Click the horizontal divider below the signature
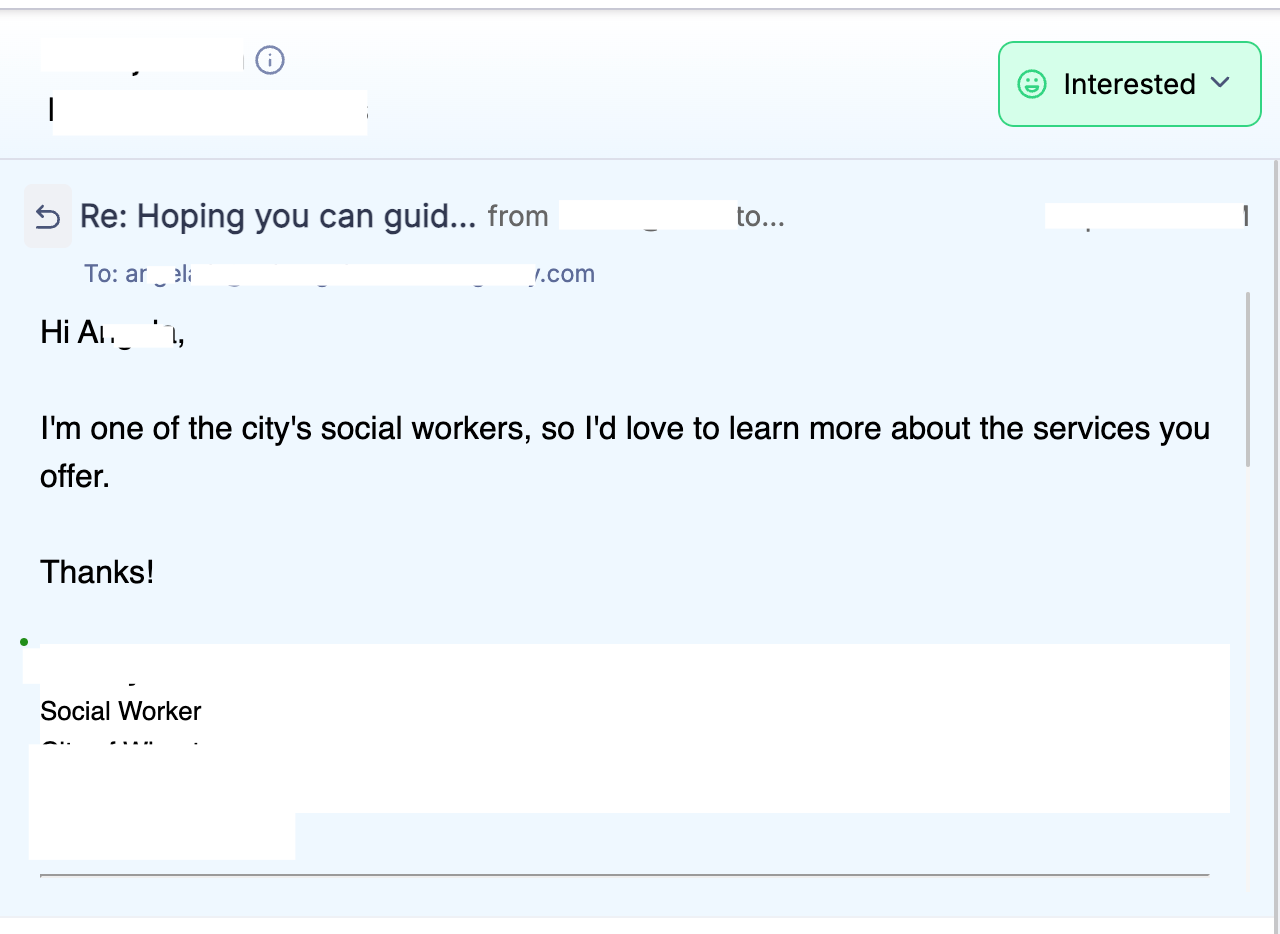This screenshot has width=1280, height=934. (x=624, y=875)
